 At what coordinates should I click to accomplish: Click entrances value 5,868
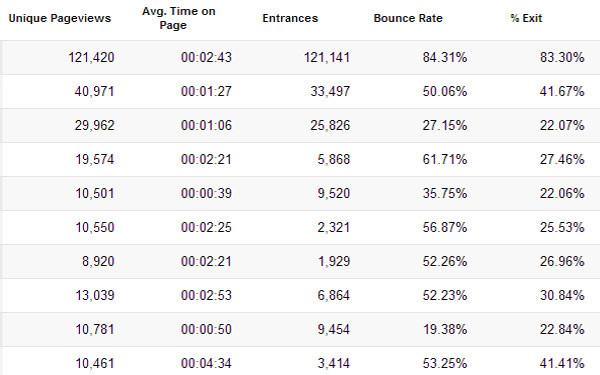333,160
